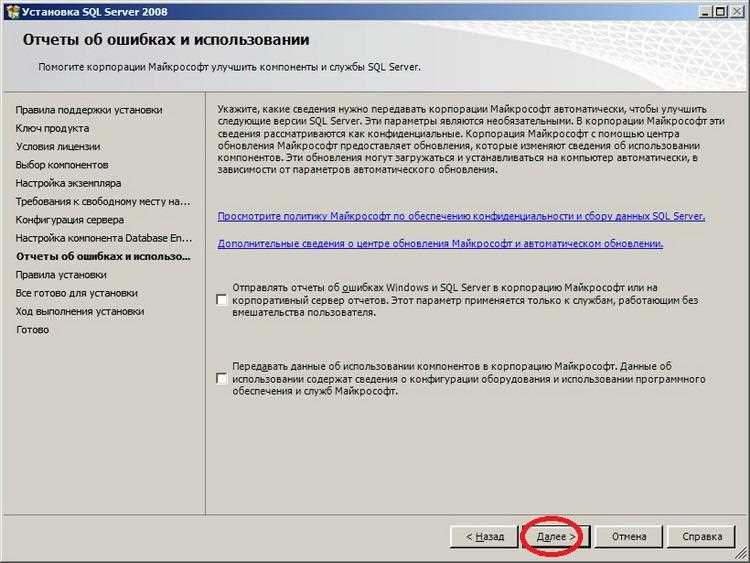Click the window resize grip corner

click(741, 555)
